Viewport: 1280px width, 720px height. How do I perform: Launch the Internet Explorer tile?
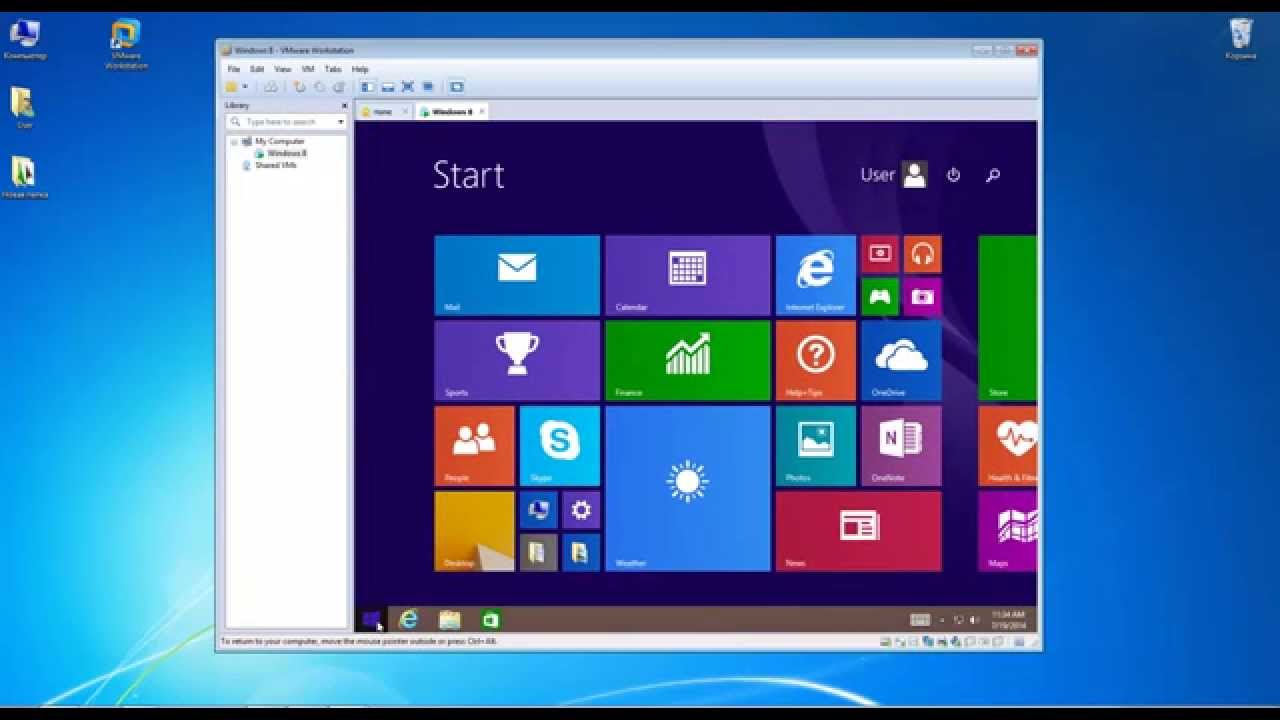click(816, 275)
